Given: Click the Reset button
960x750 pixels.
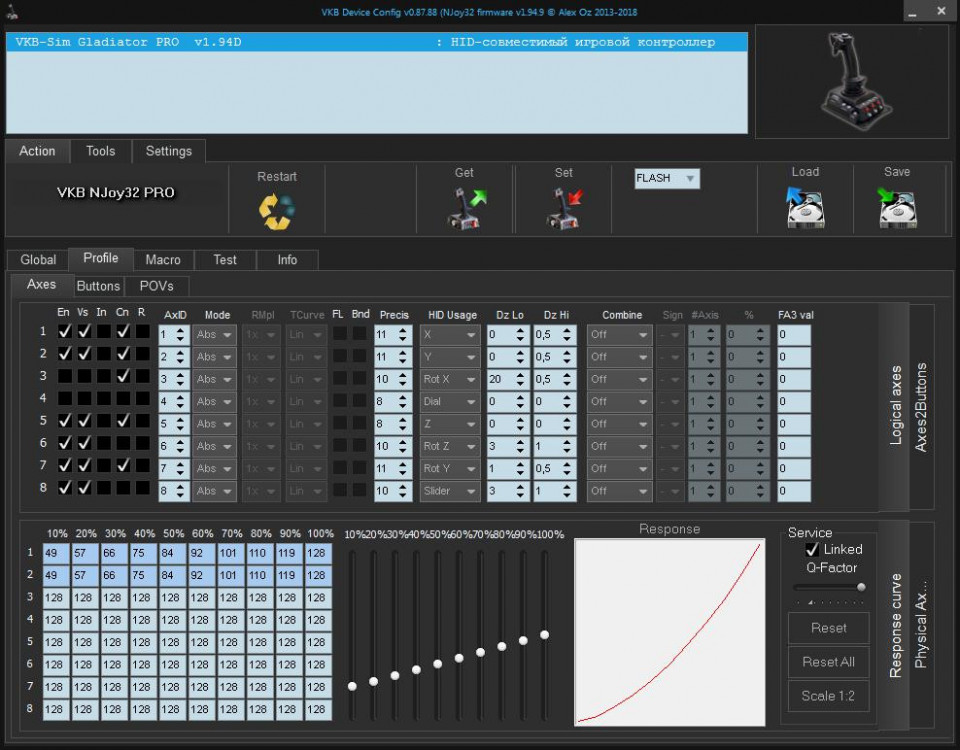Looking at the screenshot, I should pos(828,628).
